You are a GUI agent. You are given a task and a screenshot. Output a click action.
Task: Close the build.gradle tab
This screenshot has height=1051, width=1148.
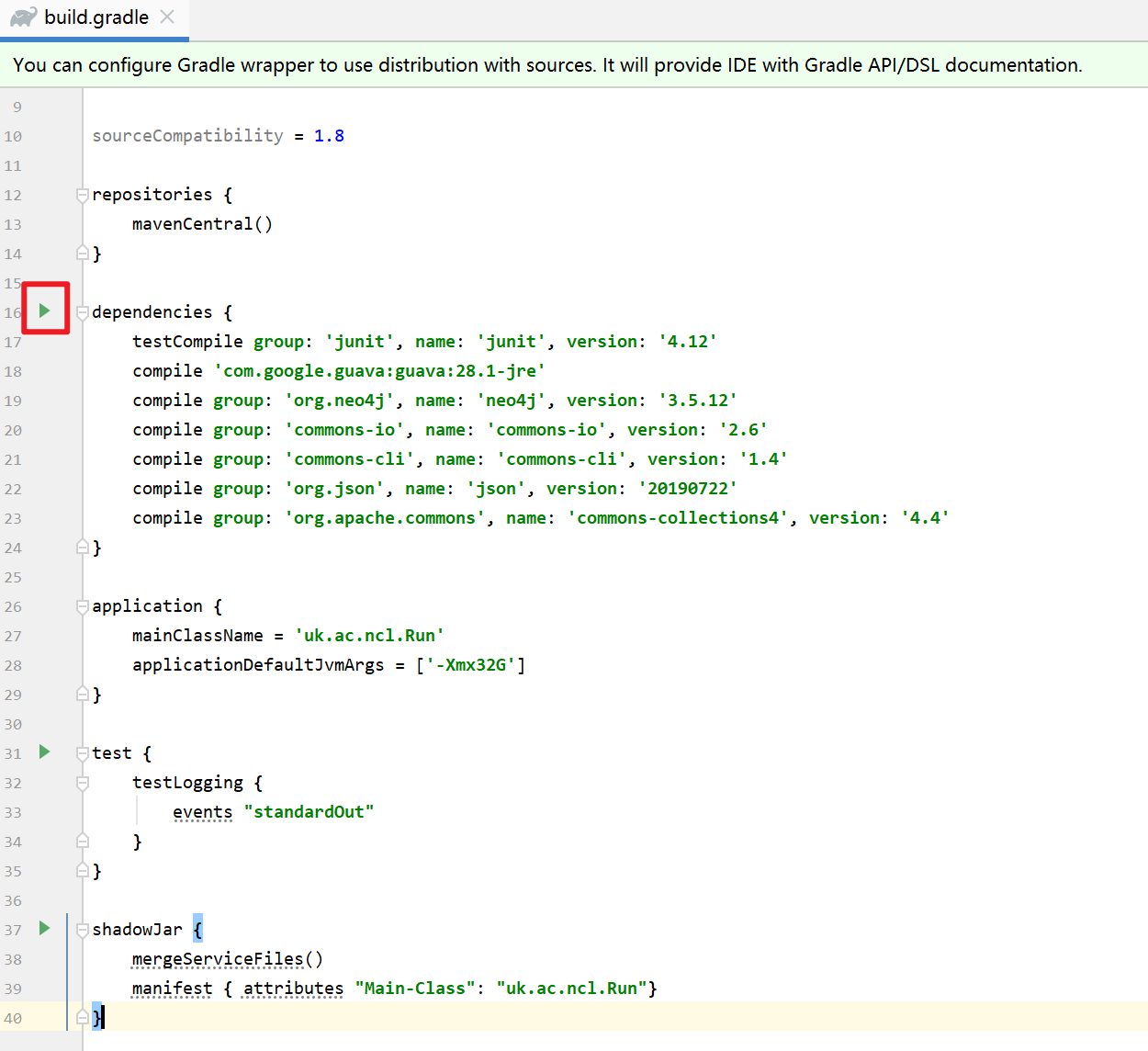pyautogui.click(x=167, y=17)
